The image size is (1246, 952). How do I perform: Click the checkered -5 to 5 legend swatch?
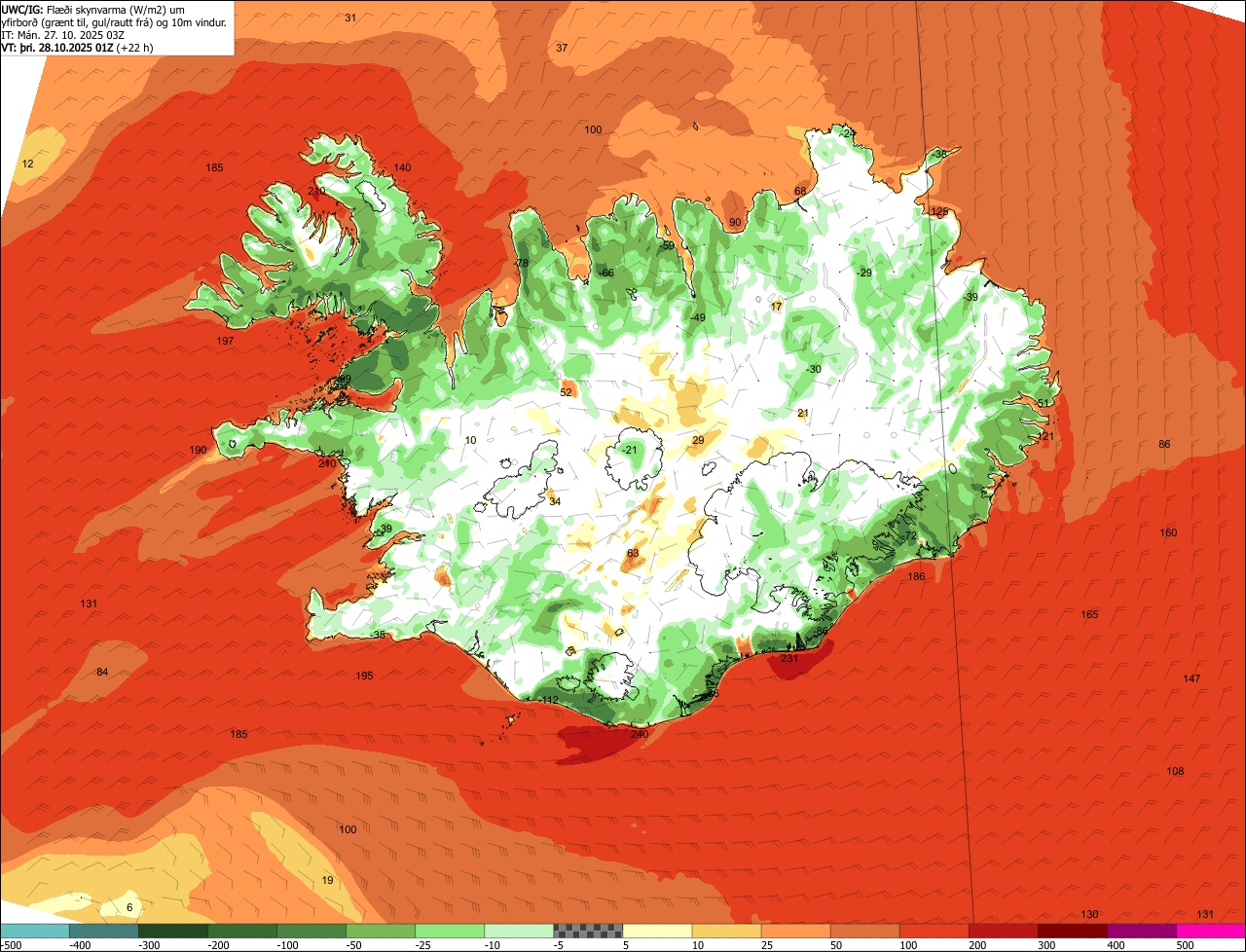[x=588, y=931]
